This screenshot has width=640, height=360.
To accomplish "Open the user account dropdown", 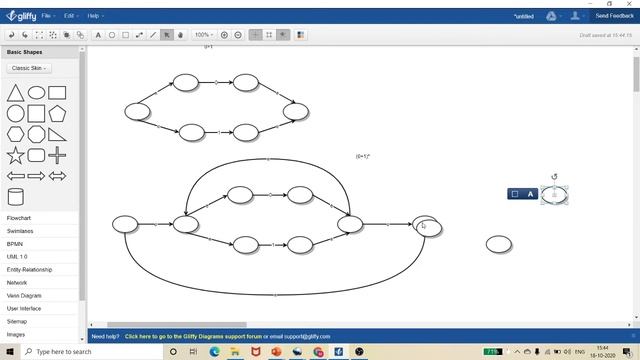I will pos(576,16).
